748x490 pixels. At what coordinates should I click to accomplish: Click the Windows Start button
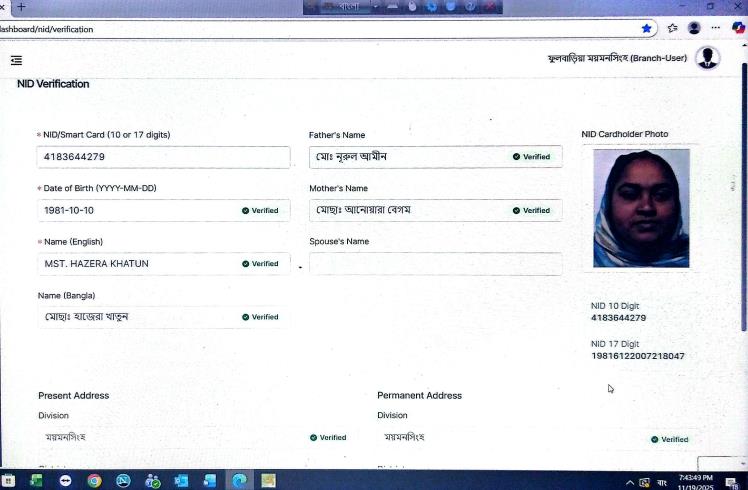click(8, 481)
